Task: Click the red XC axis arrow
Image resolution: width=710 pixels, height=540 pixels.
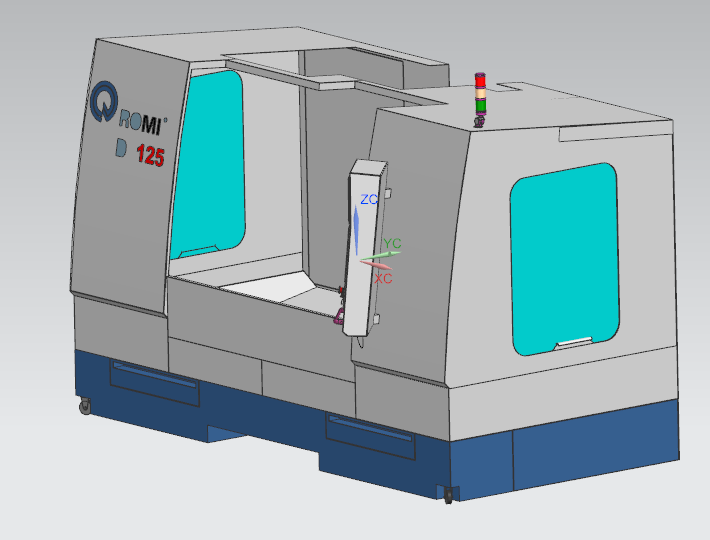Action: coord(376,265)
